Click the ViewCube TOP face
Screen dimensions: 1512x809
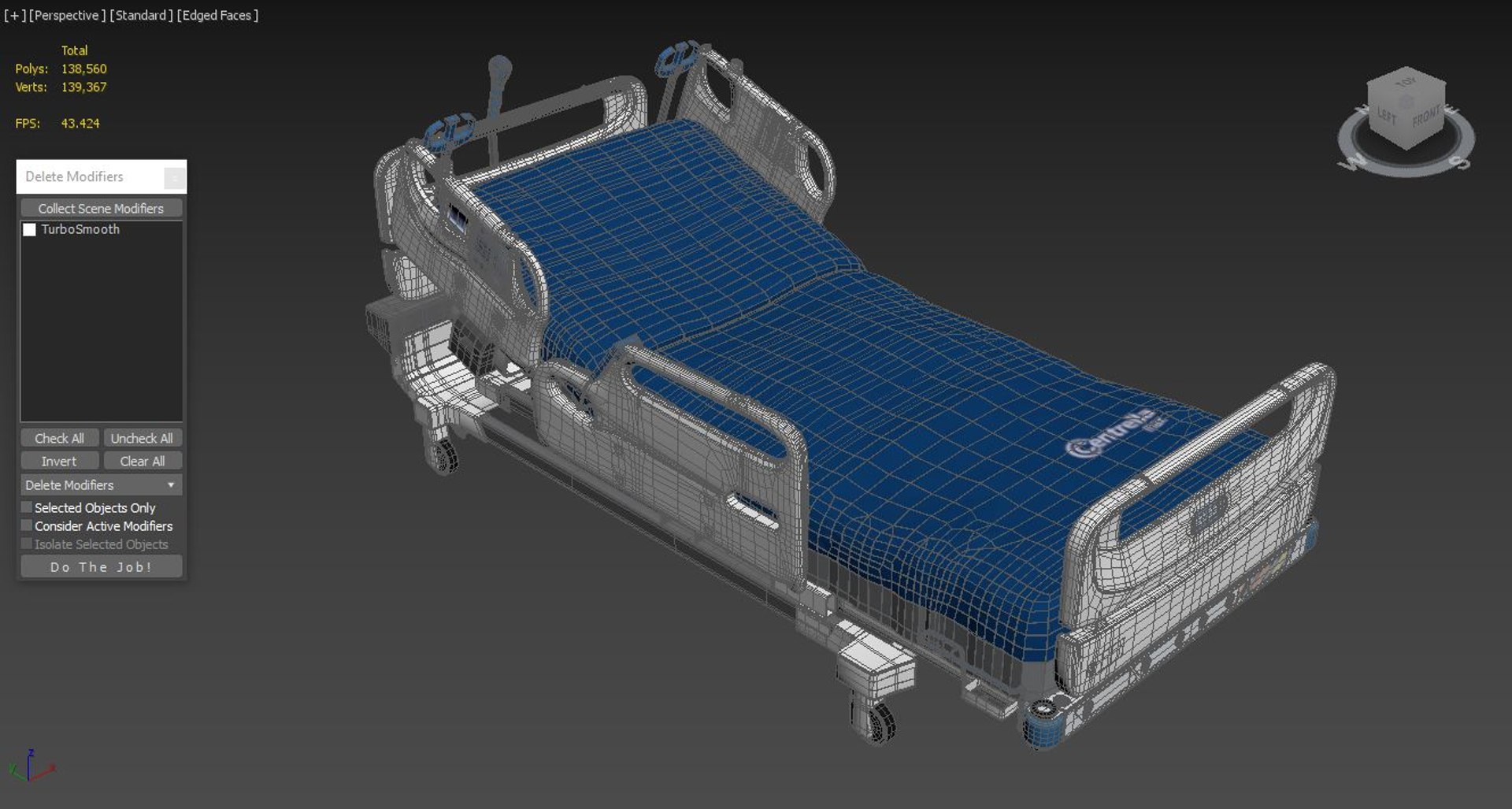1406,82
